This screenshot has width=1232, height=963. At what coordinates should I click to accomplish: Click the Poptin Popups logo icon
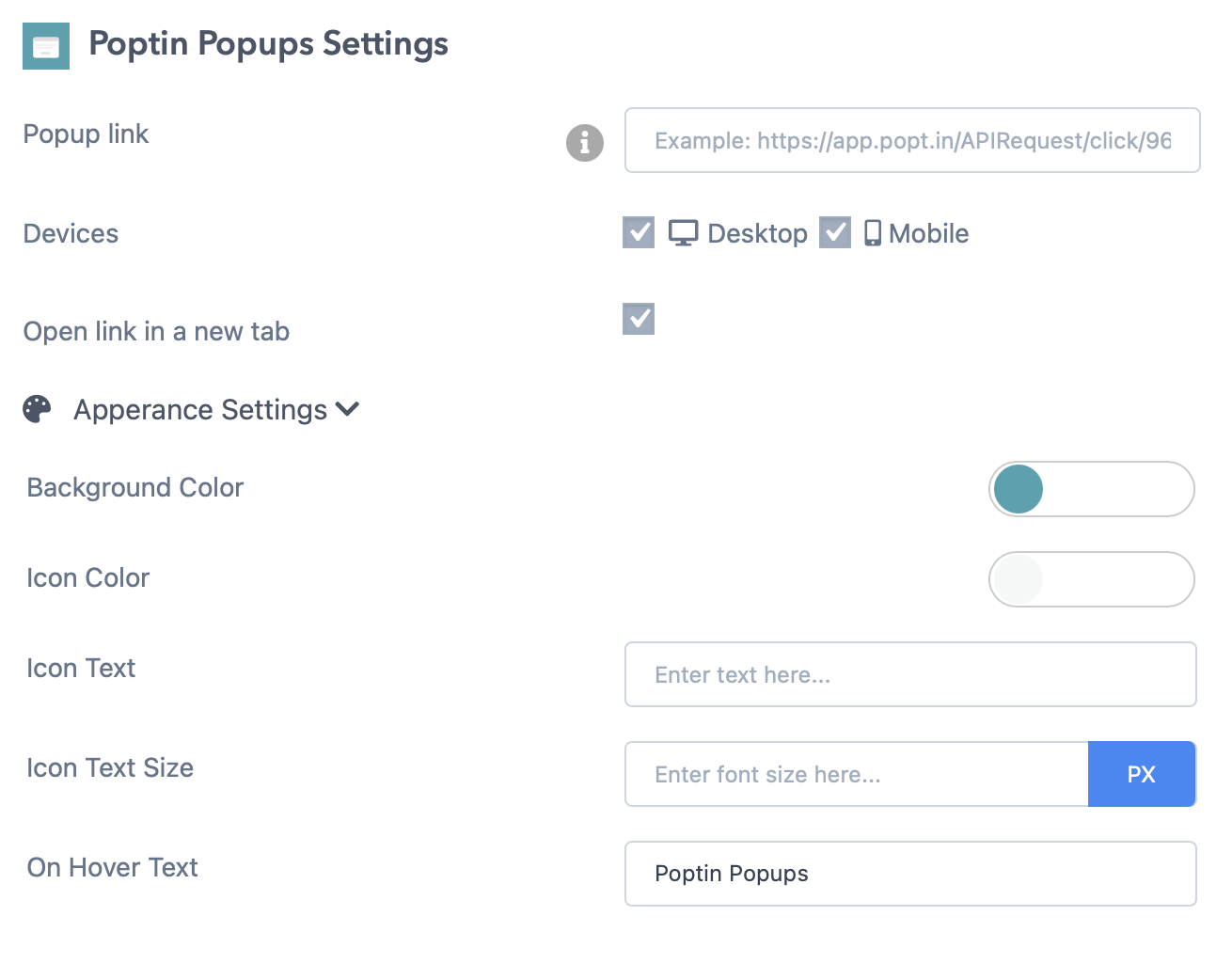46,46
